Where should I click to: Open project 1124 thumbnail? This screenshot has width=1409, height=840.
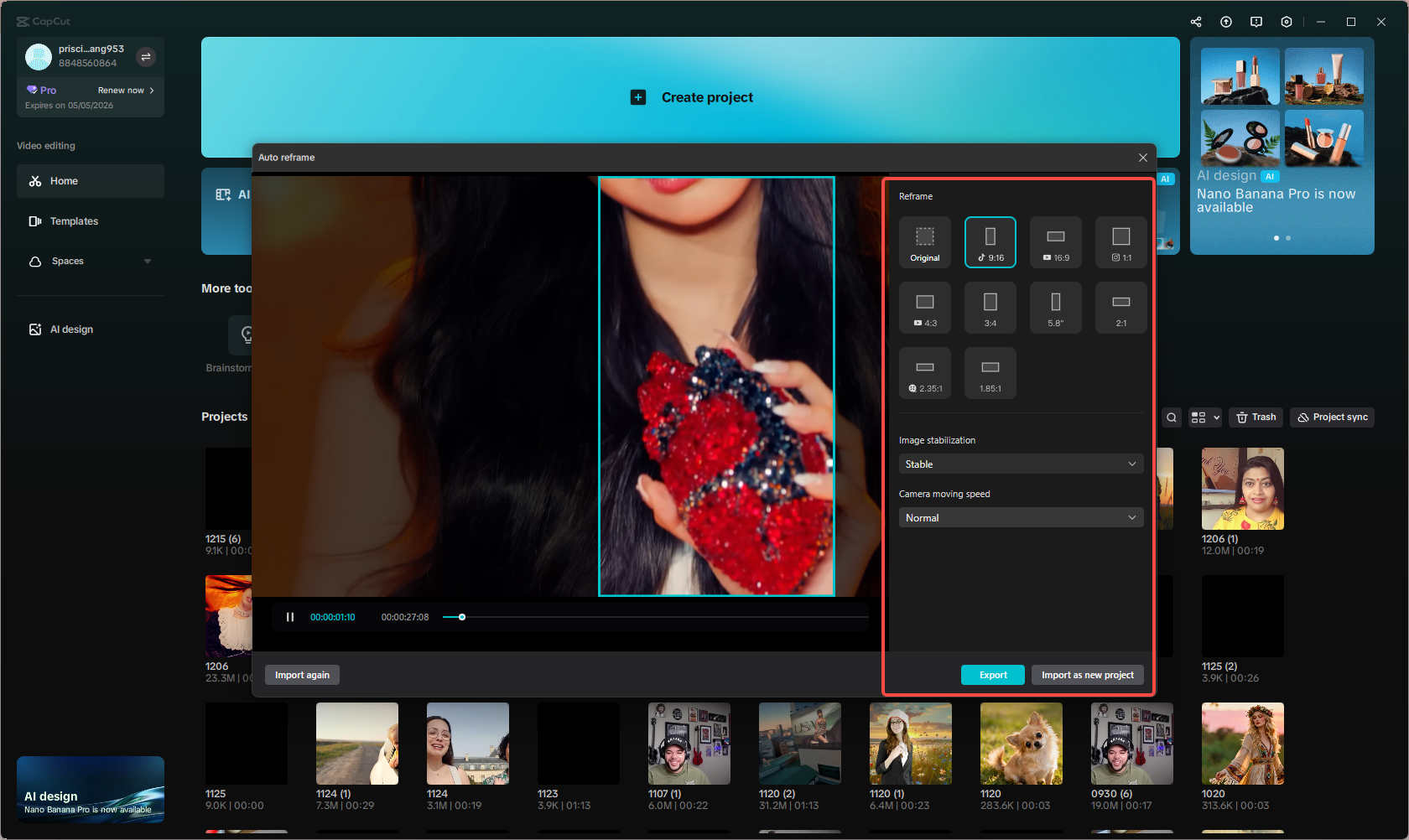coord(468,744)
